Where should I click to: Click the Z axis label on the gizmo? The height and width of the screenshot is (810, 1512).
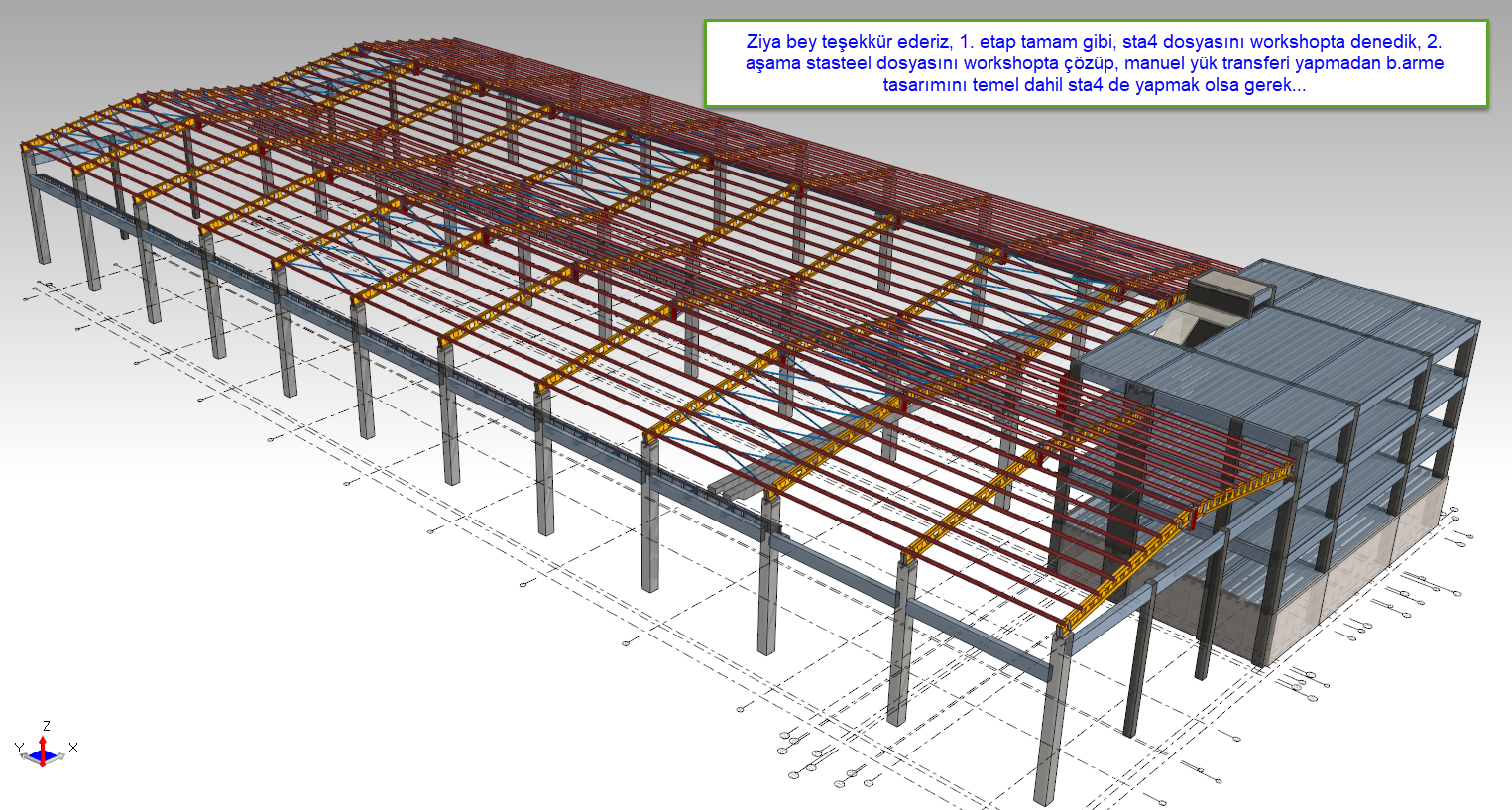click(47, 727)
